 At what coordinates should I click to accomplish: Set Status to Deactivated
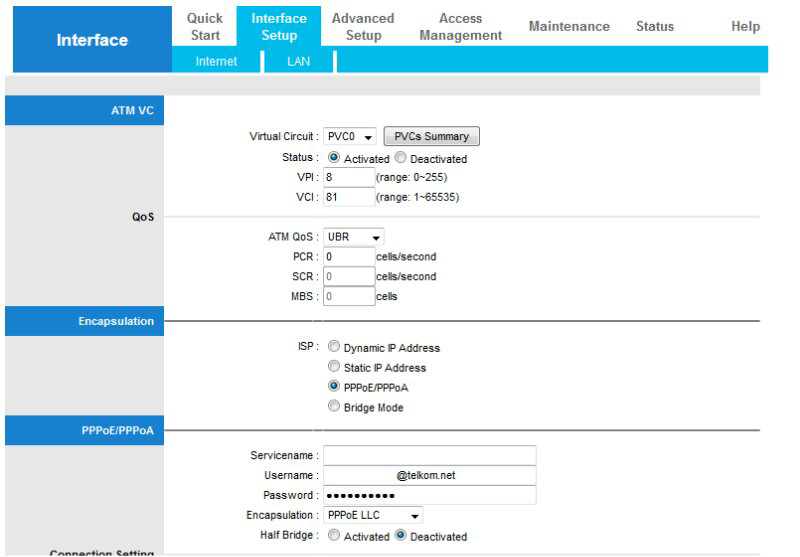pyautogui.click(x=401, y=158)
